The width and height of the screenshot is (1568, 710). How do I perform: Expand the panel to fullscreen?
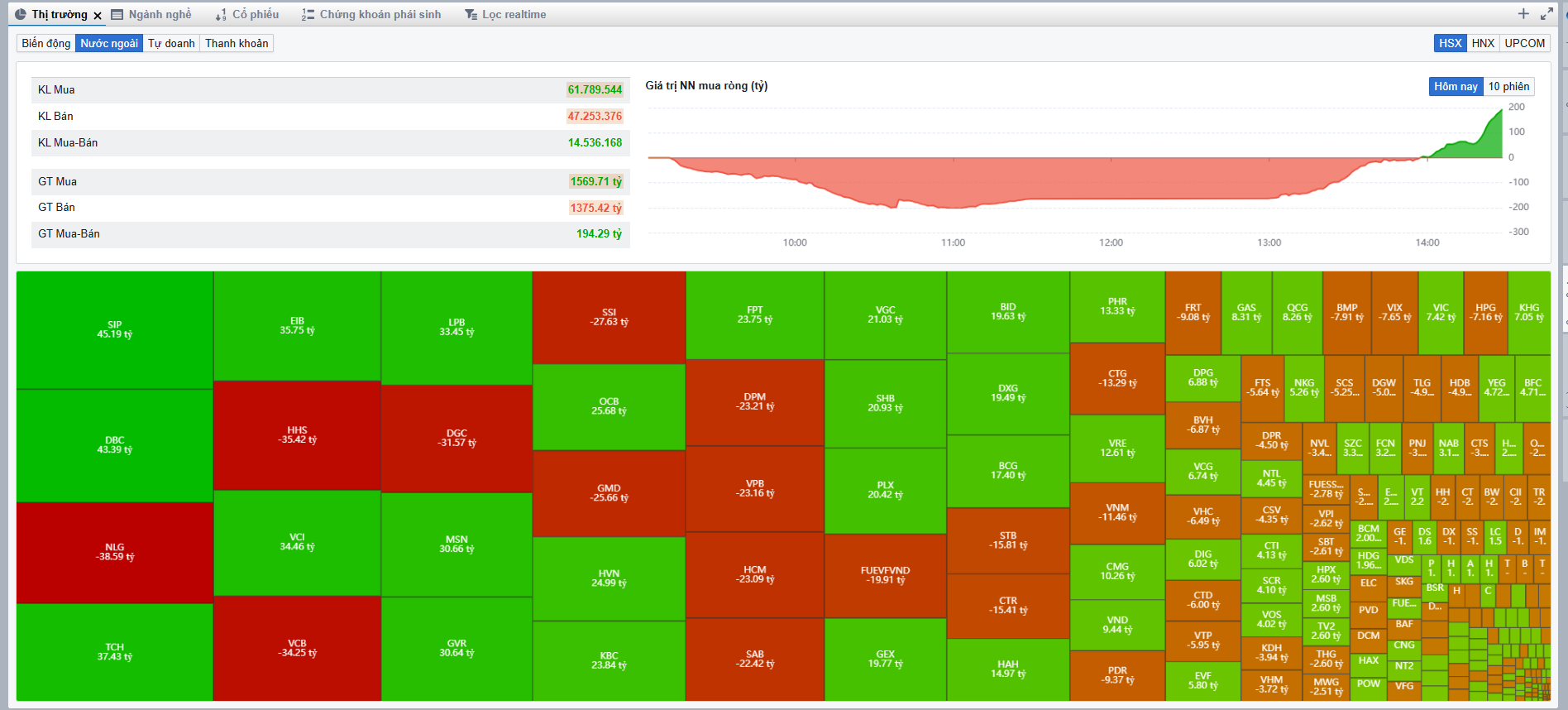coord(1546,14)
